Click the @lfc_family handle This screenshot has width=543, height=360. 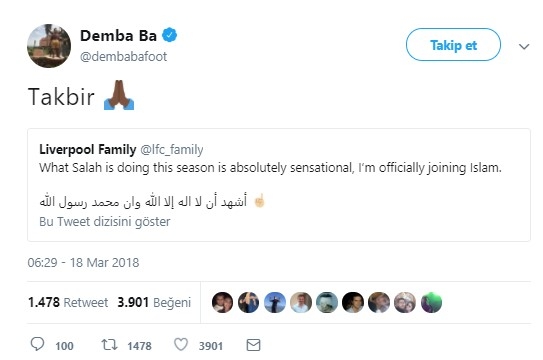(172, 150)
